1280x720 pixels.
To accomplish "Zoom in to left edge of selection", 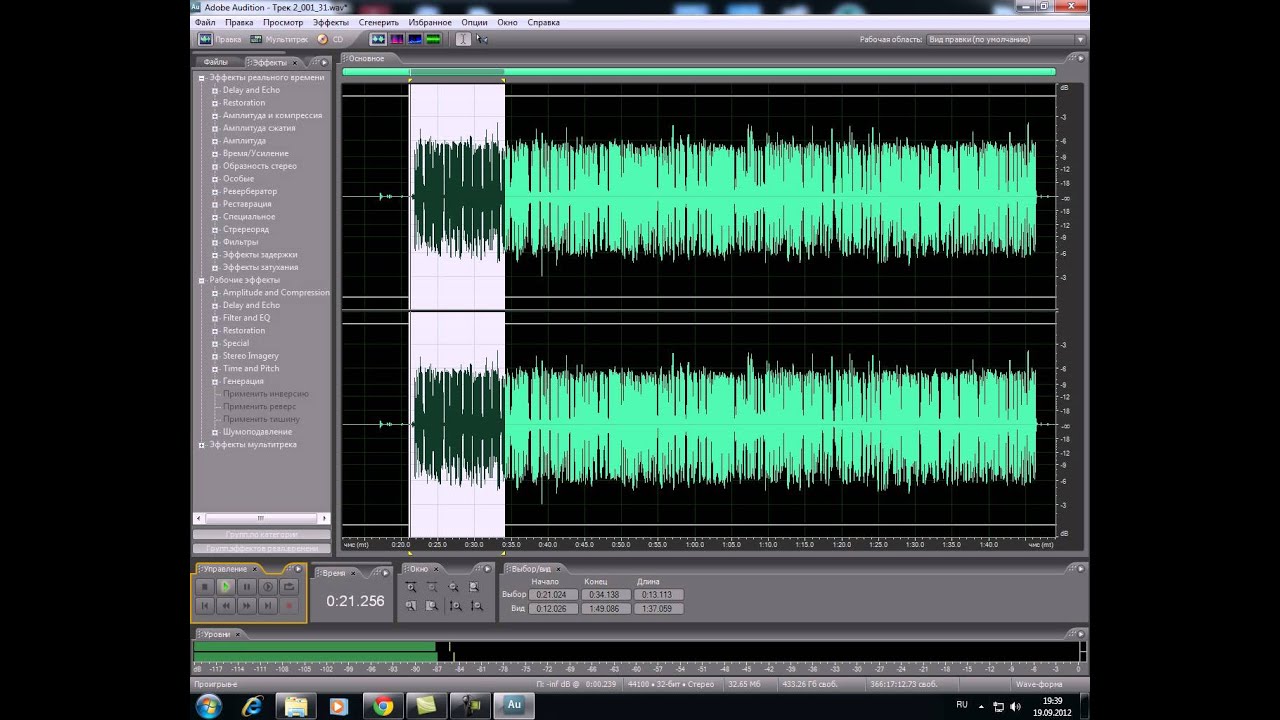I will click(x=411, y=605).
